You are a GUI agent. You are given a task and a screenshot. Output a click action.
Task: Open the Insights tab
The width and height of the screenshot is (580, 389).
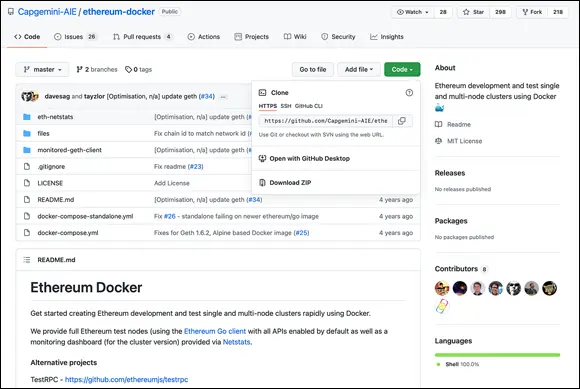387,37
